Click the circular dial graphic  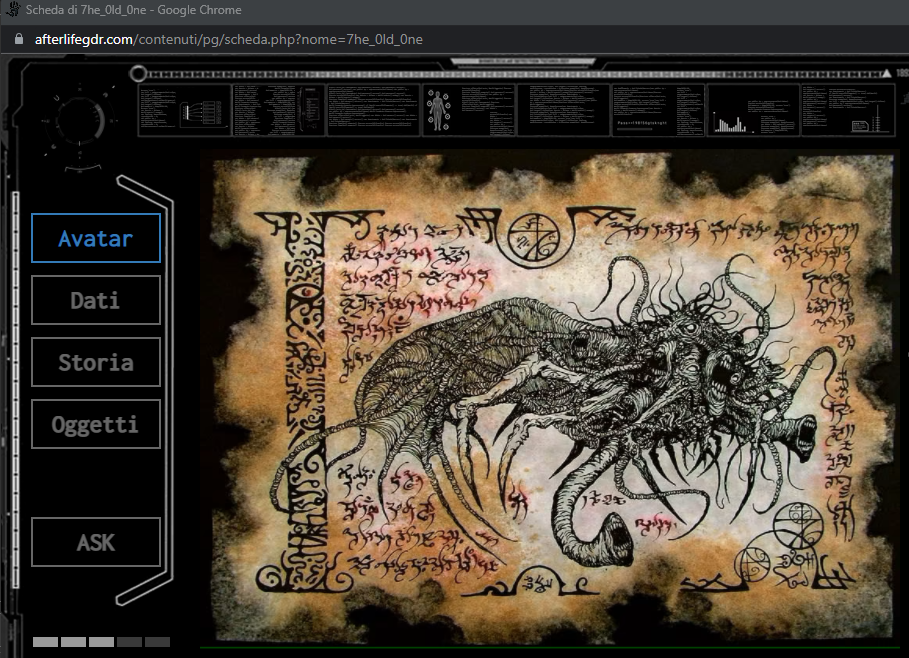coord(81,121)
